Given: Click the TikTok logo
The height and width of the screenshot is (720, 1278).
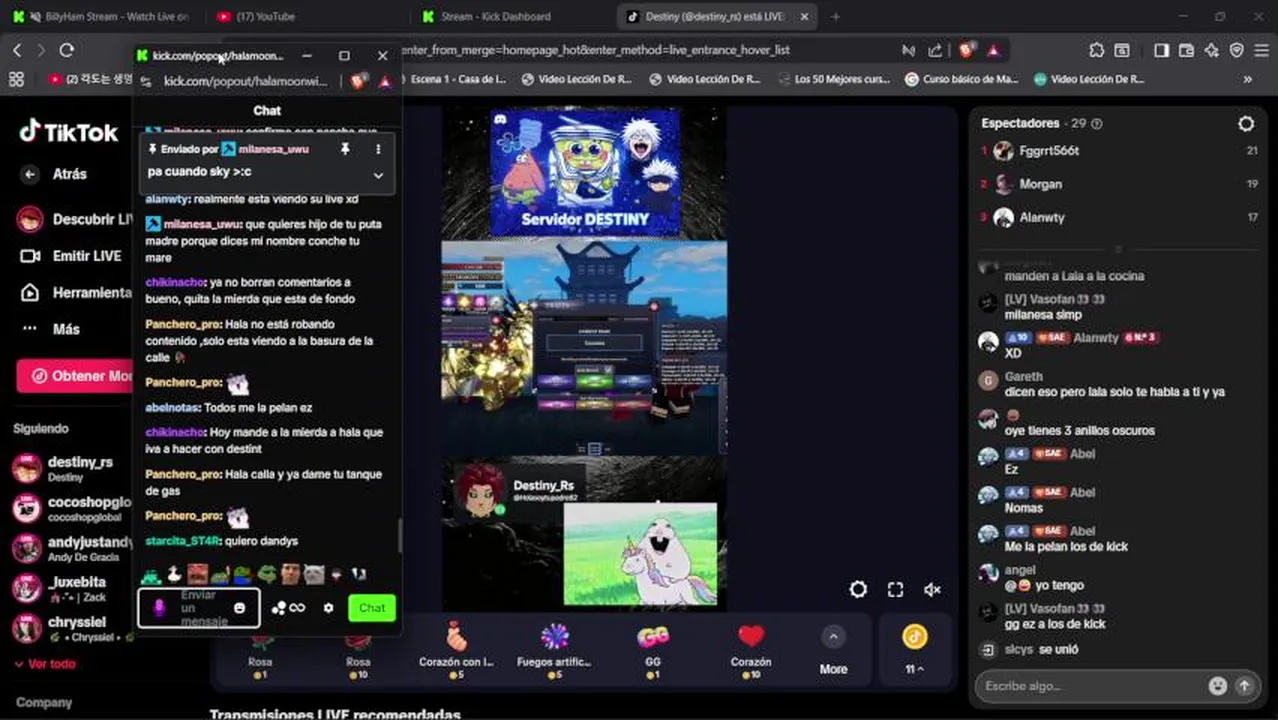Looking at the screenshot, I should point(68,132).
